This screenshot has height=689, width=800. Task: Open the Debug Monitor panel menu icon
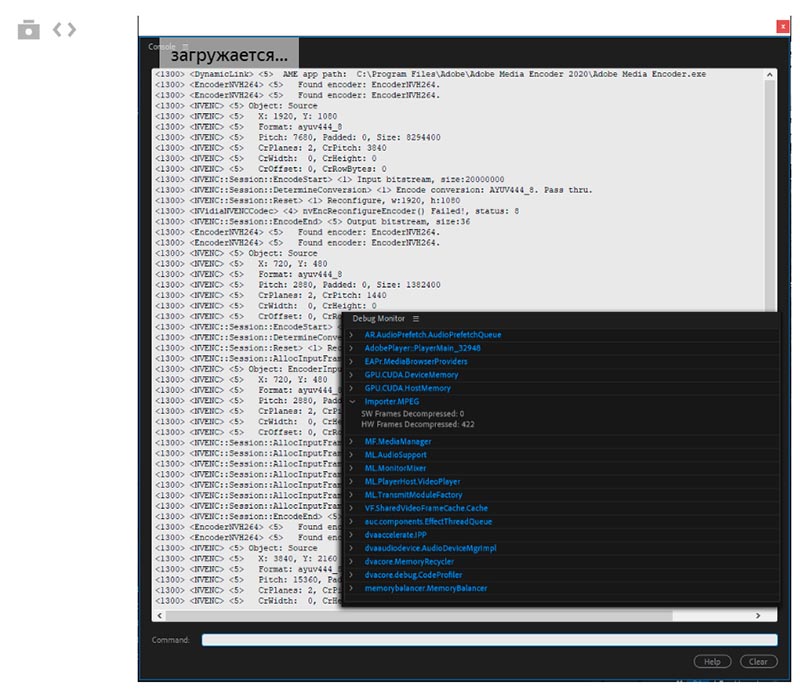(x=416, y=318)
